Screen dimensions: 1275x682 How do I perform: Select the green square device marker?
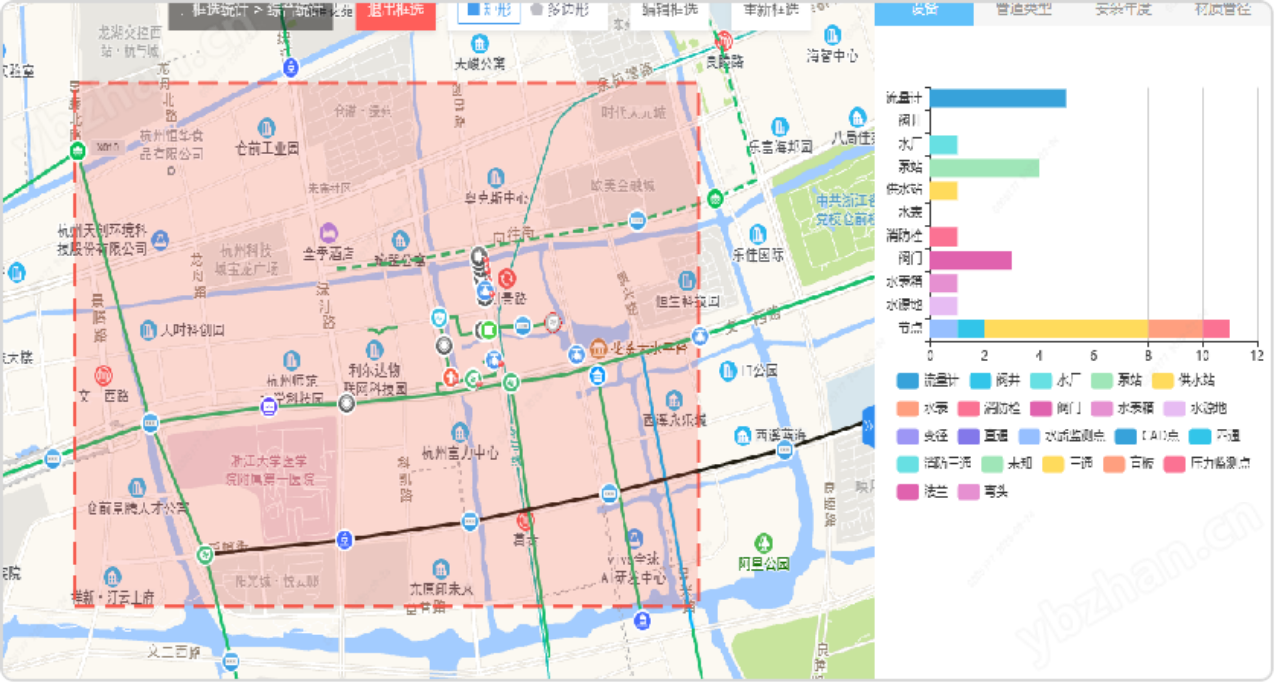(489, 330)
